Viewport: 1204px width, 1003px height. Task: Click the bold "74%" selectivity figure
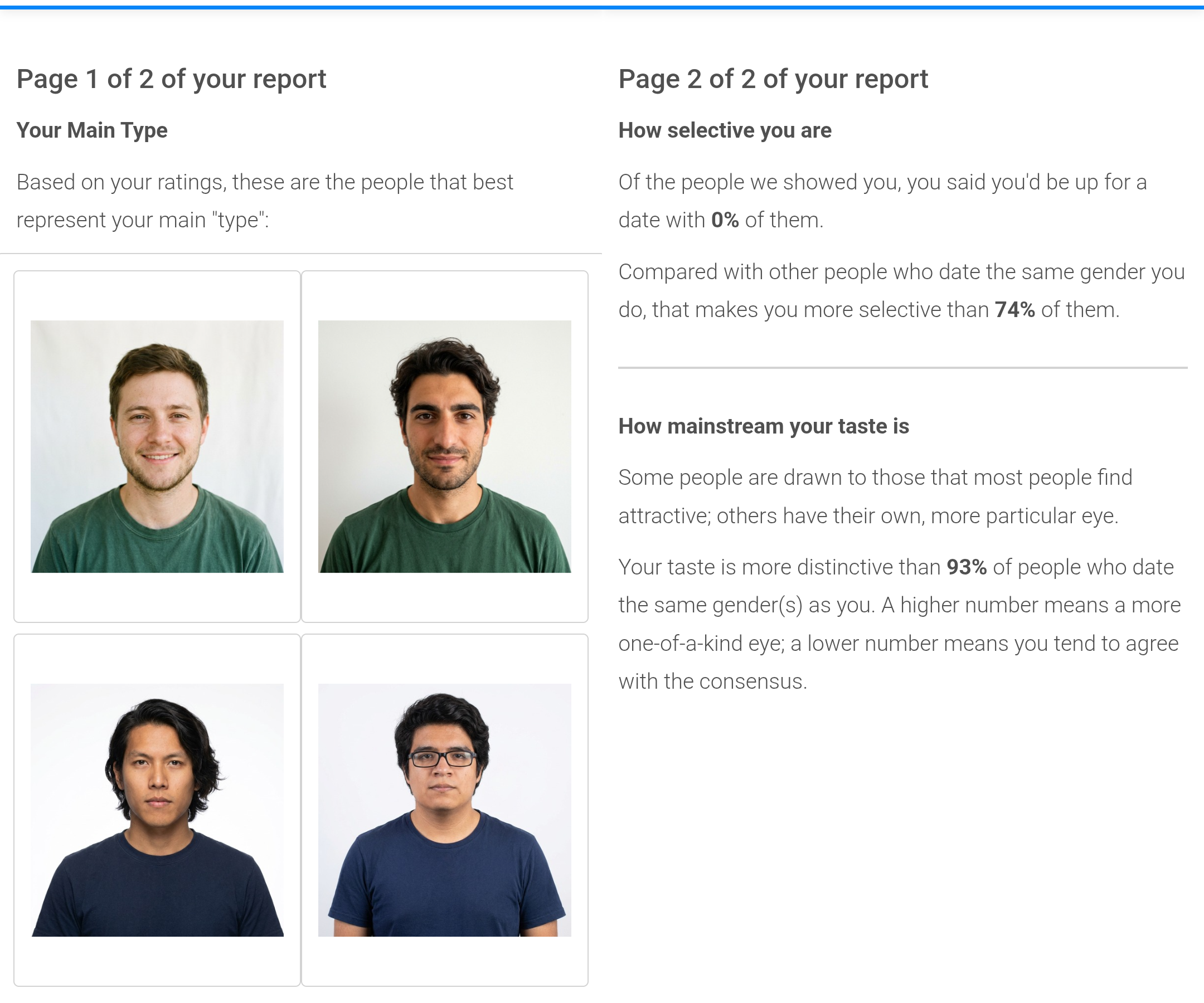[x=1015, y=309]
